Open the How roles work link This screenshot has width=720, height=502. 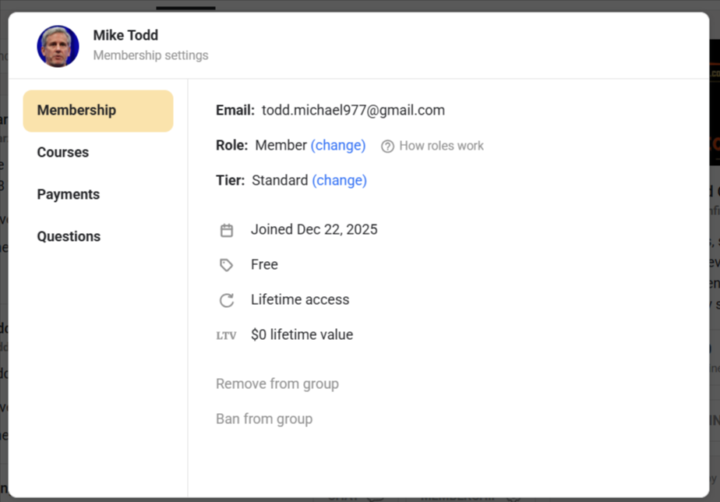[x=441, y=146]
